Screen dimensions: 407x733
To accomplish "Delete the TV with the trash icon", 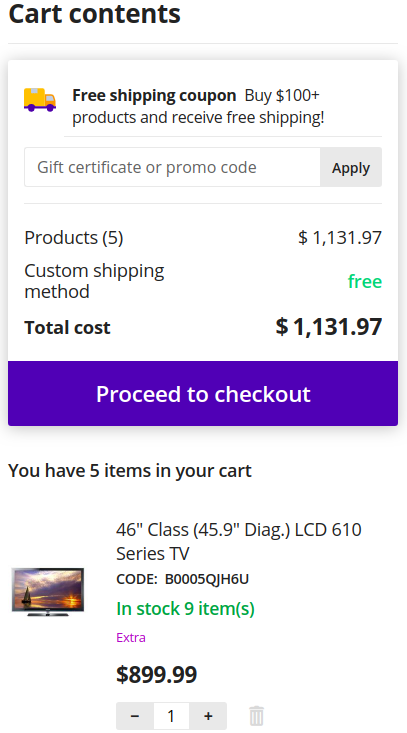I will coord(256,716).
